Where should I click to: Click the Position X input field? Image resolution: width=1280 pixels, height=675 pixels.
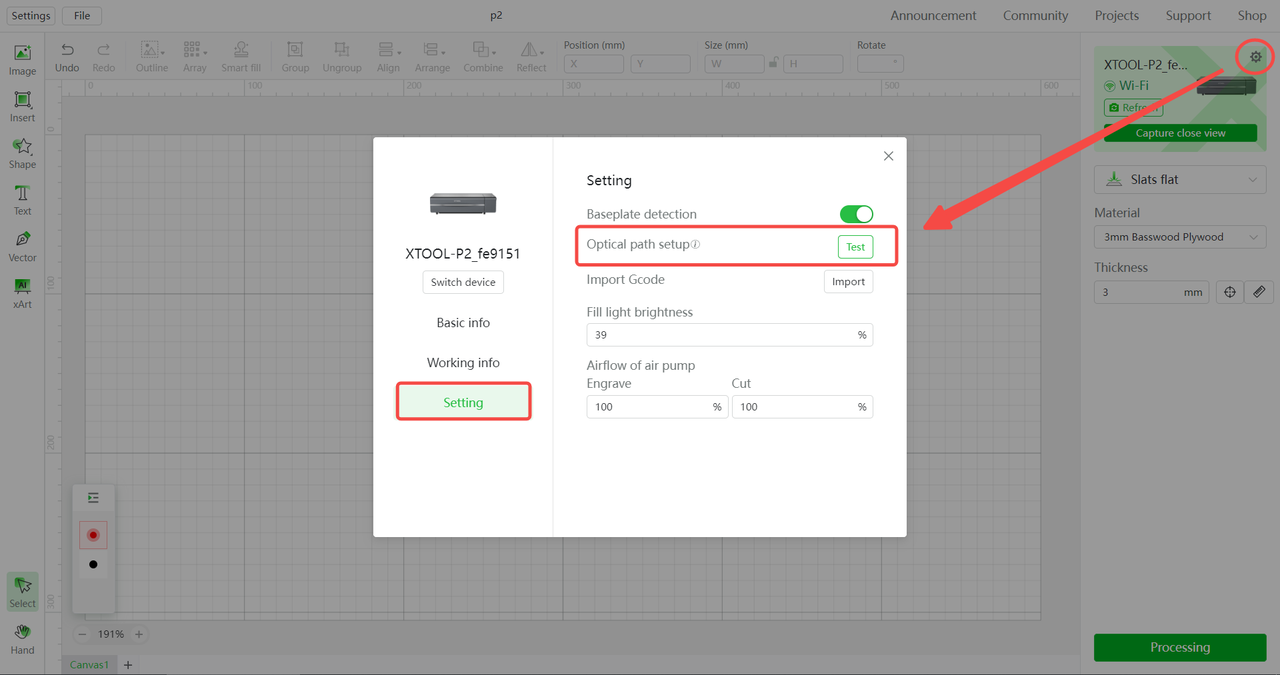coord(594,63)
